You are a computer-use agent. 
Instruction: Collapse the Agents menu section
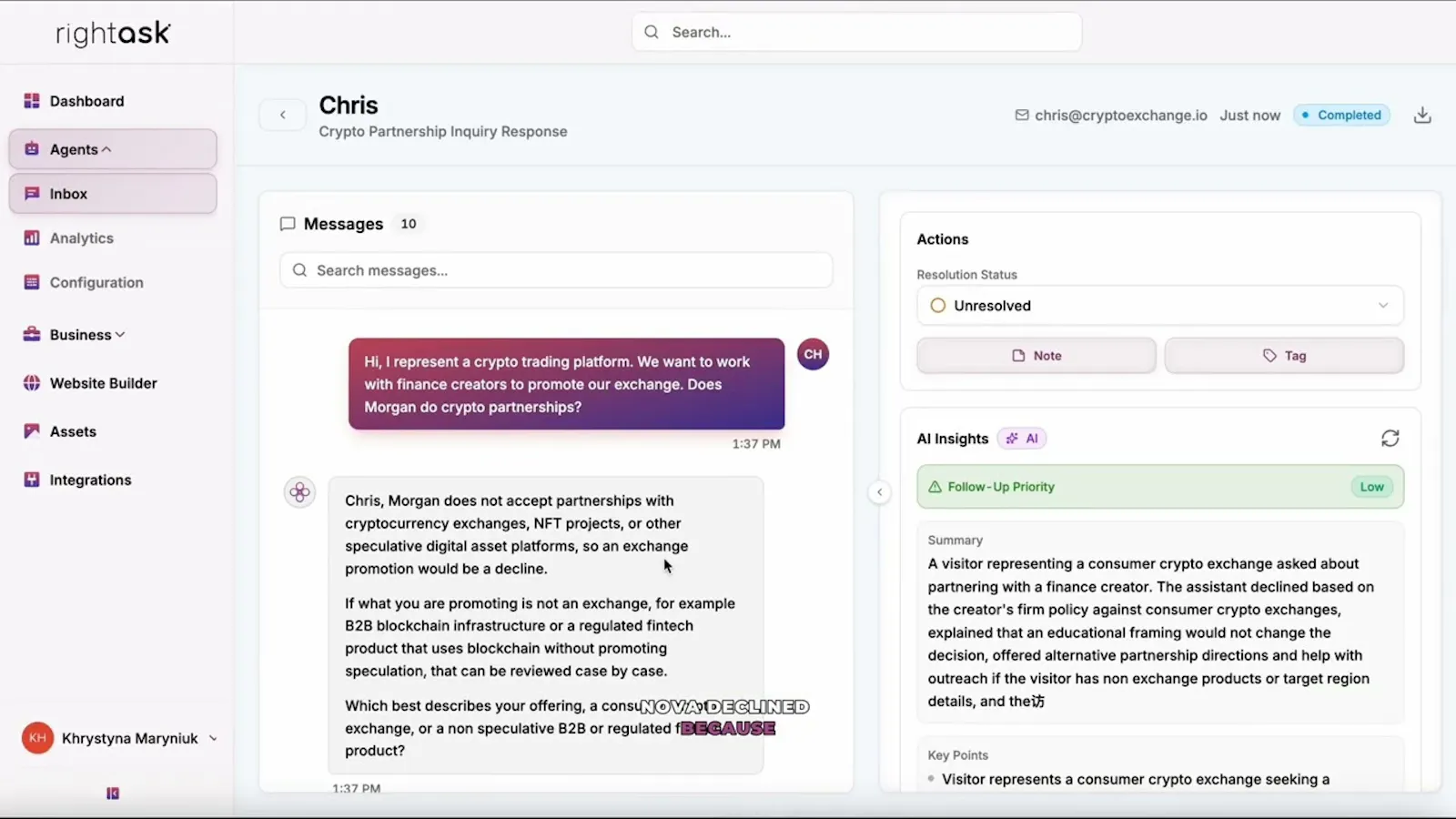click(x=113, y=149)
